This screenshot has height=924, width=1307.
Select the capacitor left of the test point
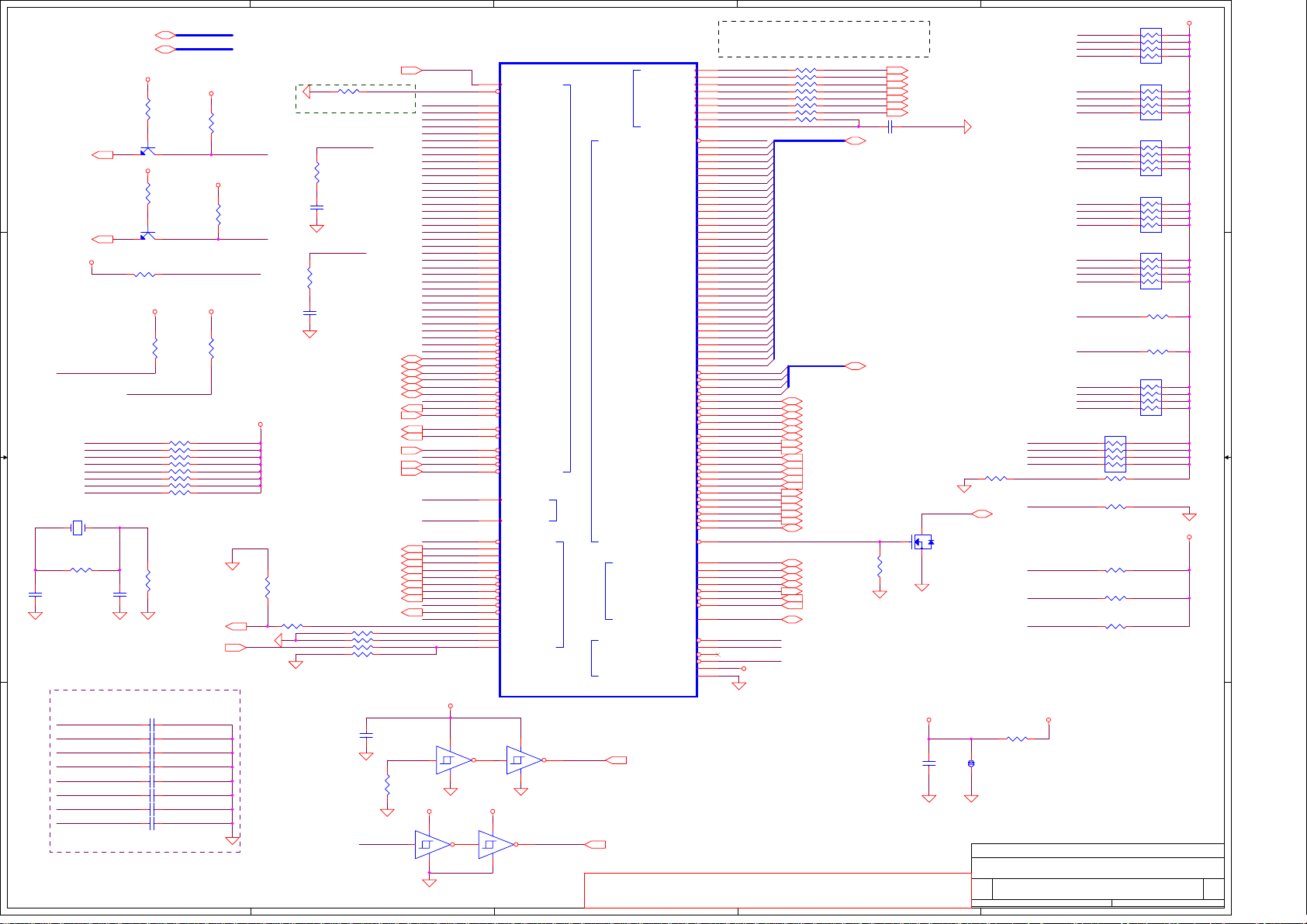[x=928, y=763]
